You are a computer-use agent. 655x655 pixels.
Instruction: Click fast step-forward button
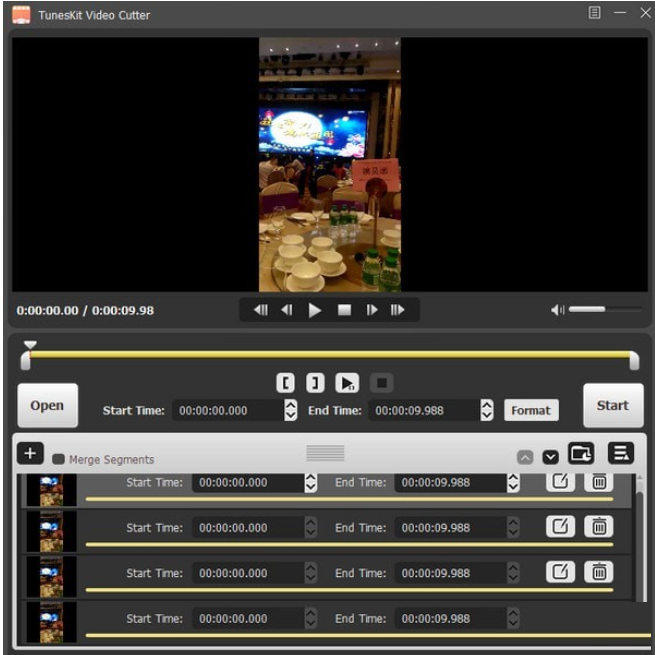click(397, 310)
